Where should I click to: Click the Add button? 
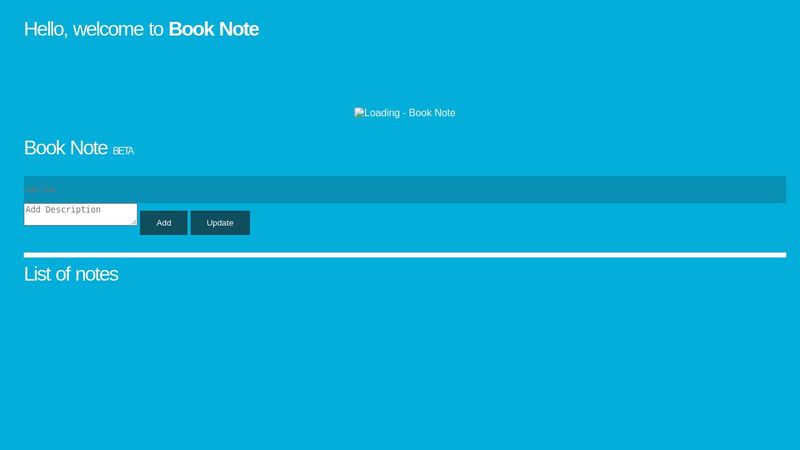164,223
